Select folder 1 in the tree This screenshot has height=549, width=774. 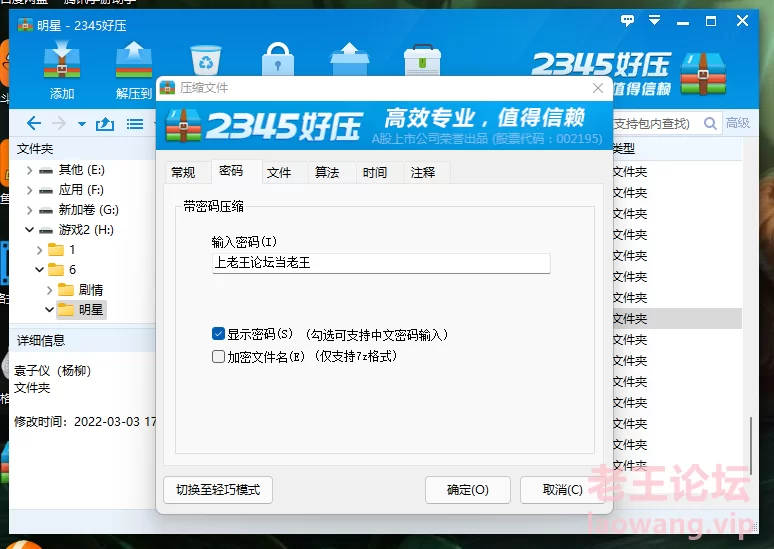click(x=62, y=250)
